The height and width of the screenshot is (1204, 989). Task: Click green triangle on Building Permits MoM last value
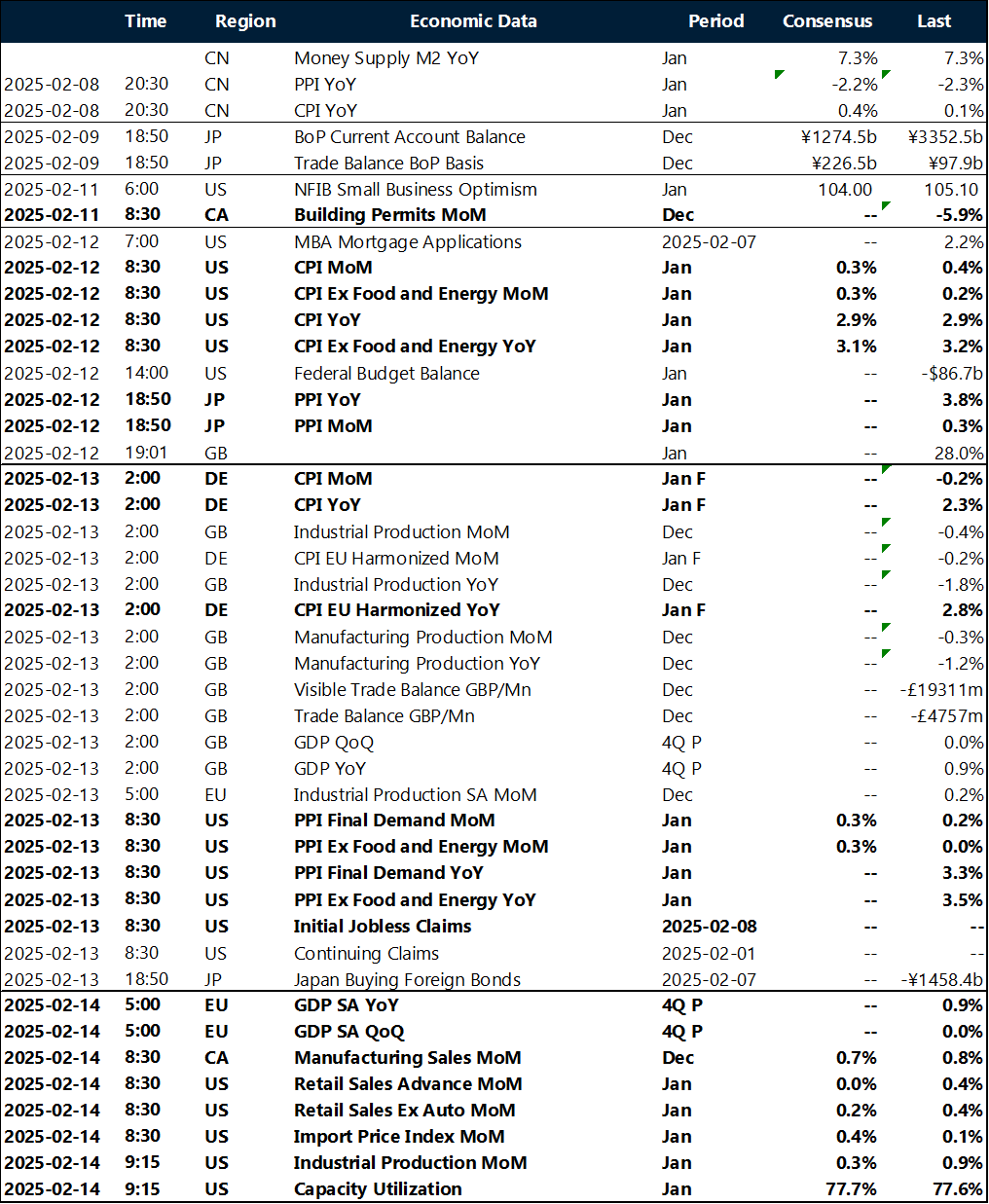click(x=885, y=205)
